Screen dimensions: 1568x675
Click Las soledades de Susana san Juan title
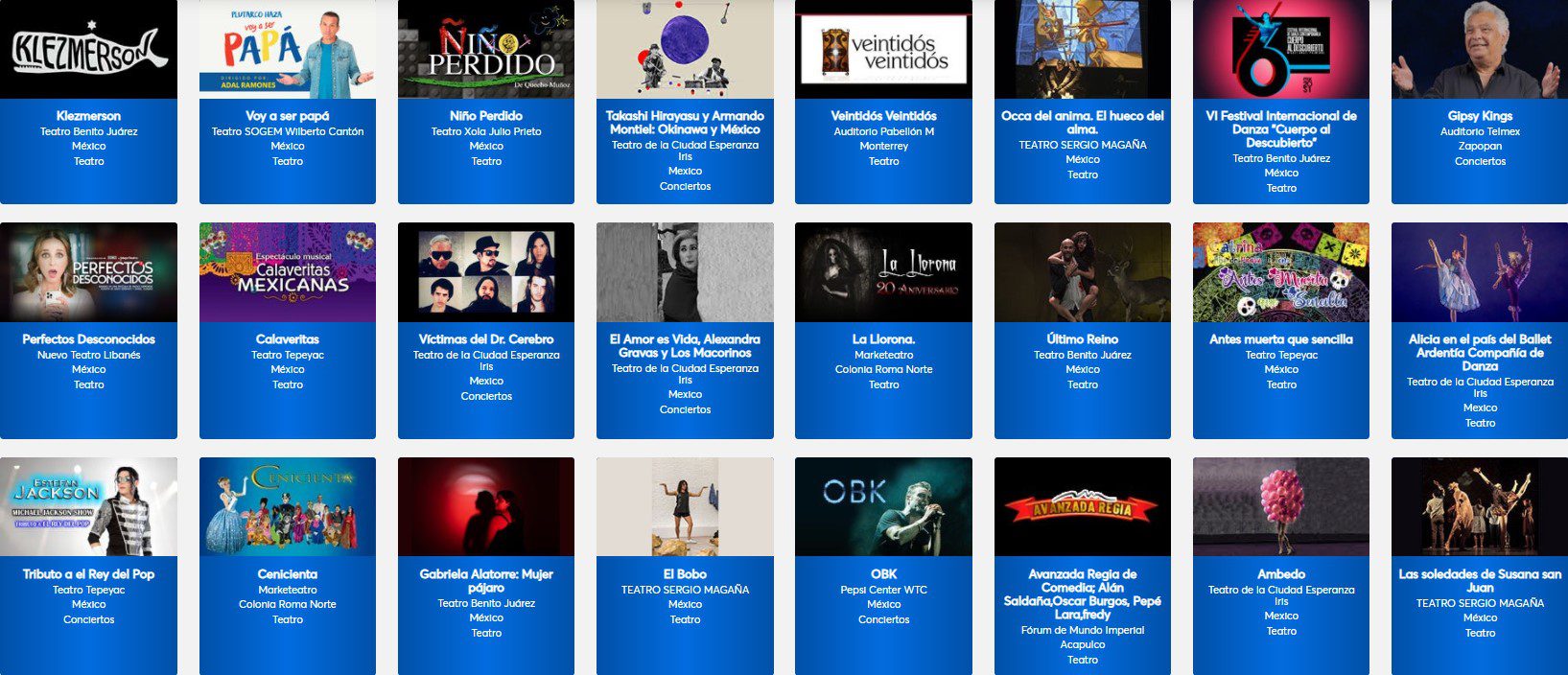1480,581
